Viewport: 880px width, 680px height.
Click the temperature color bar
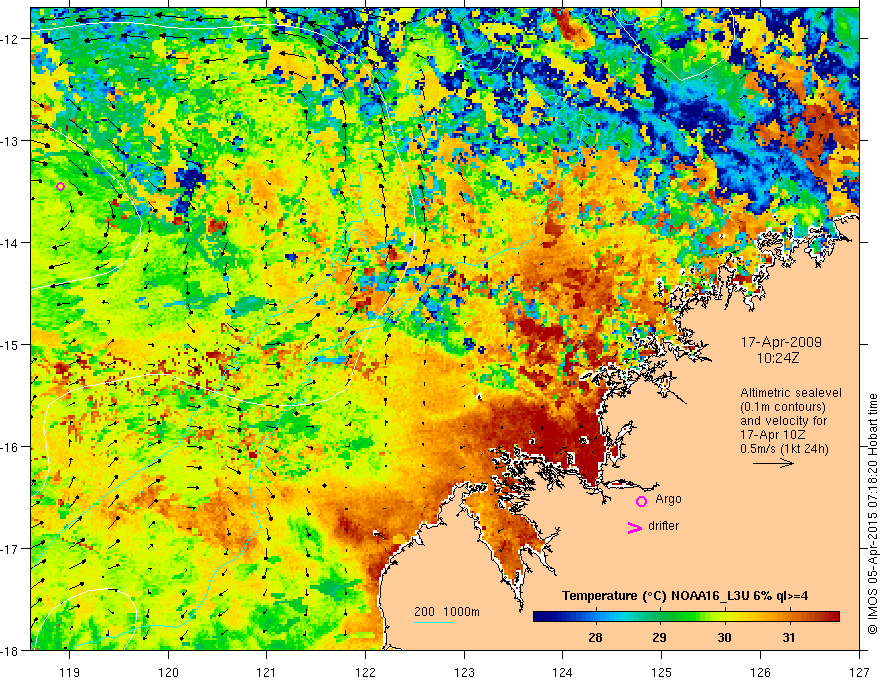686,616
